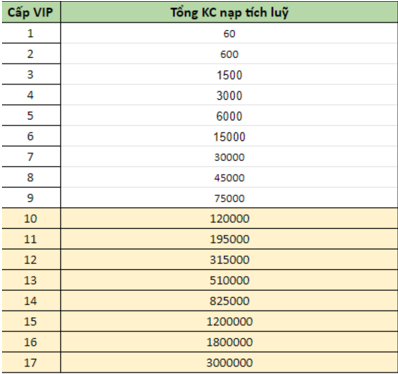This screenshot has width=398, height=374.
Task: Click VIP level 7 cell
Action: [31, 157]
